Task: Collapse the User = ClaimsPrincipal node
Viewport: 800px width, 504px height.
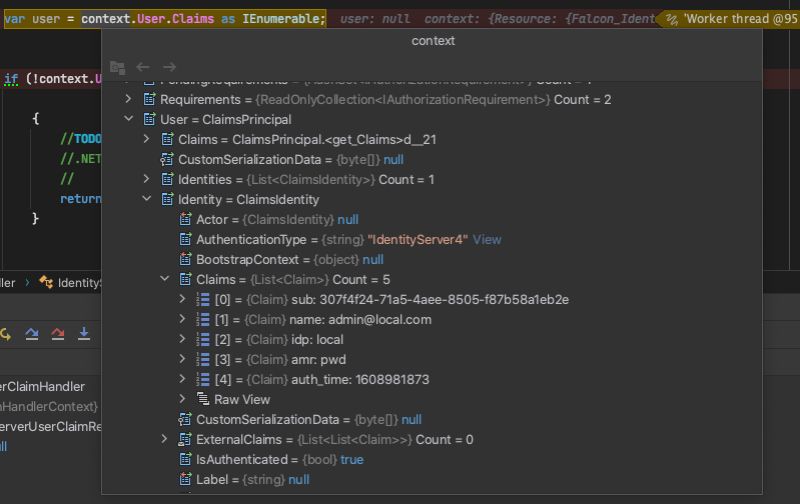Action: 129,119
